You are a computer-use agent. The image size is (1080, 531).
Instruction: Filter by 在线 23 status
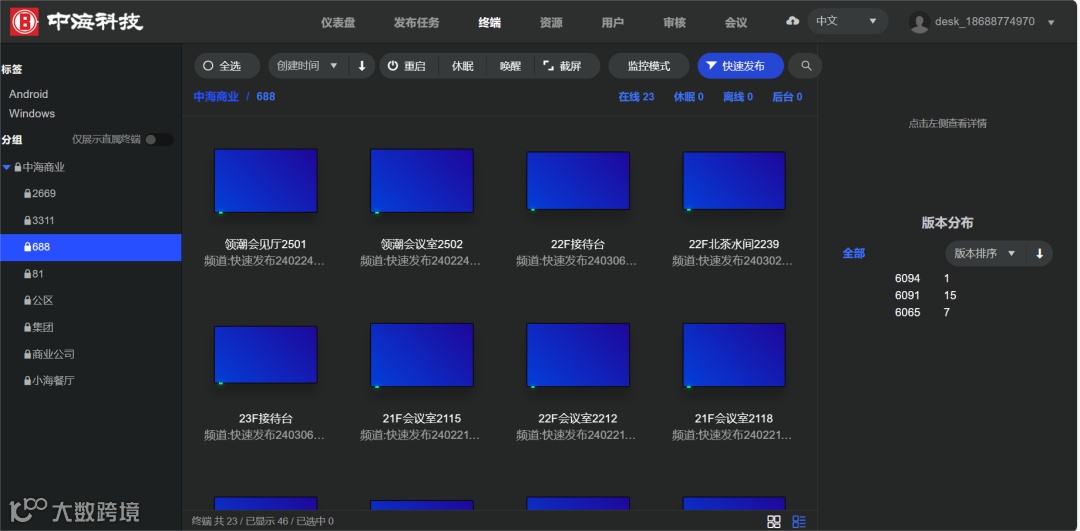tap(636, 97)
